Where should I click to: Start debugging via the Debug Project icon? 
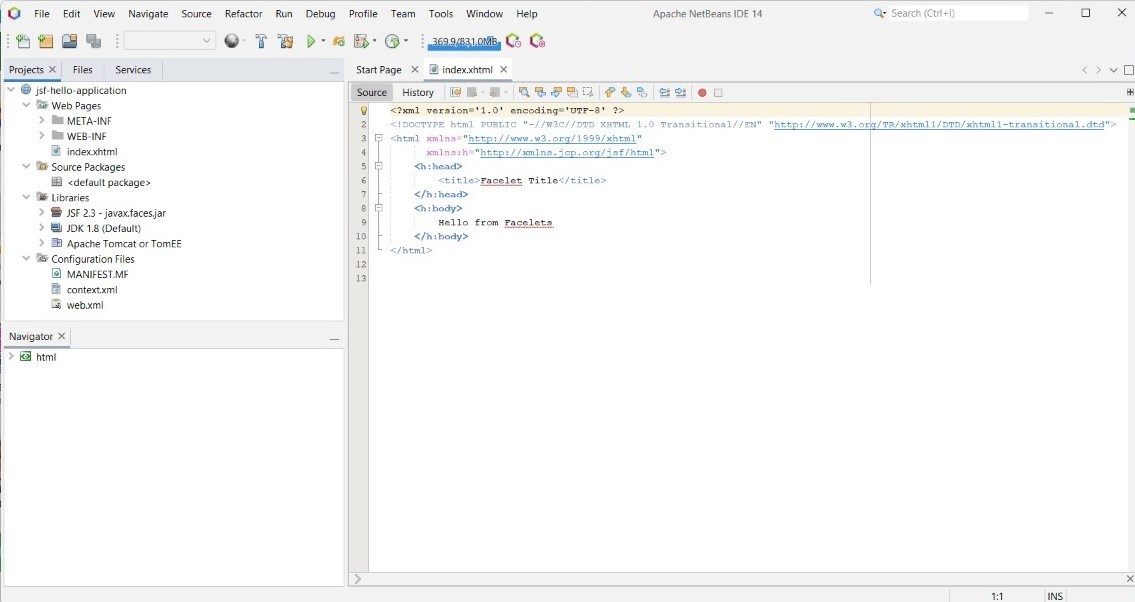pos(338,41)
